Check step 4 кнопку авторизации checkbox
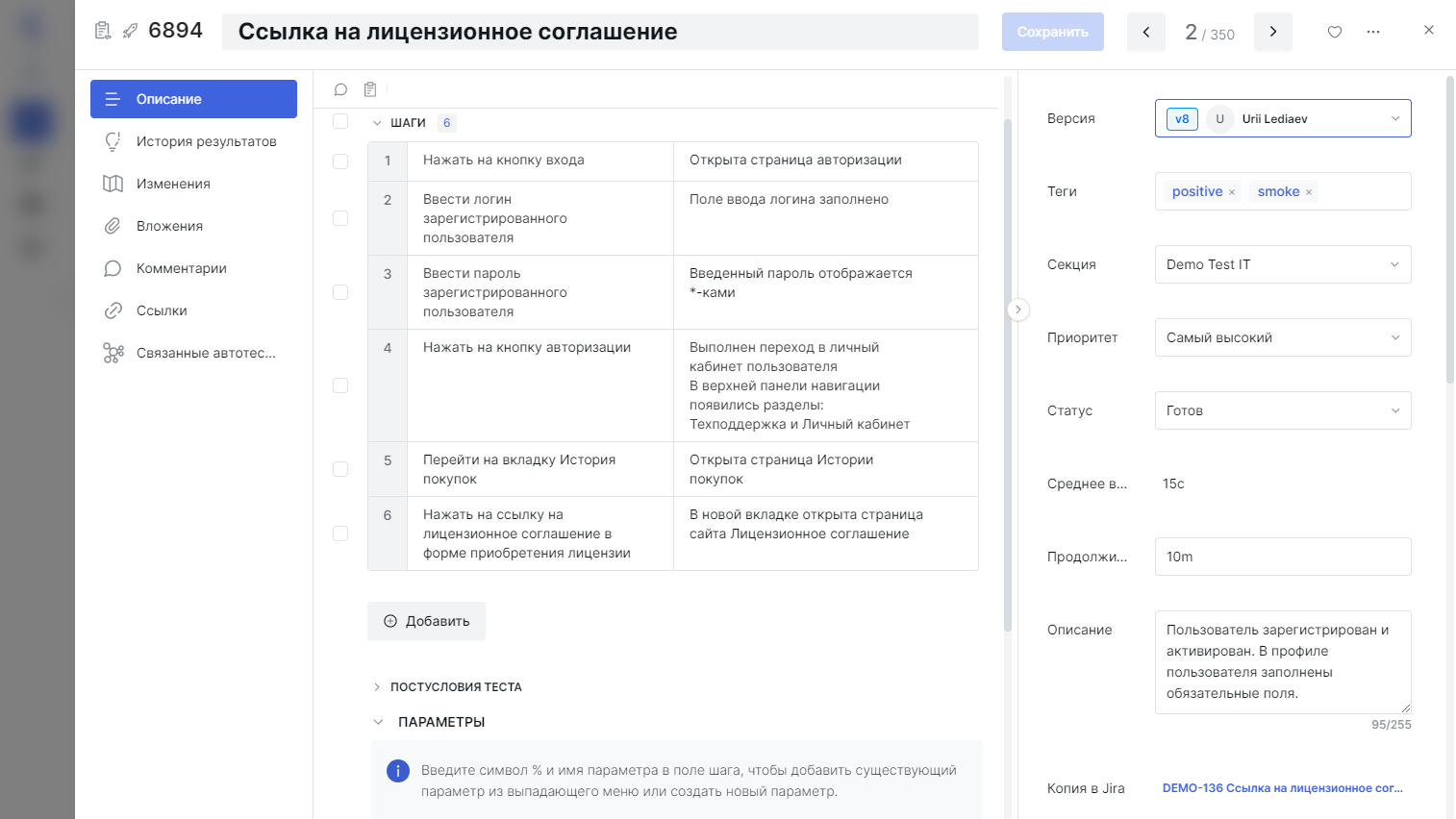 coord(340,385)
